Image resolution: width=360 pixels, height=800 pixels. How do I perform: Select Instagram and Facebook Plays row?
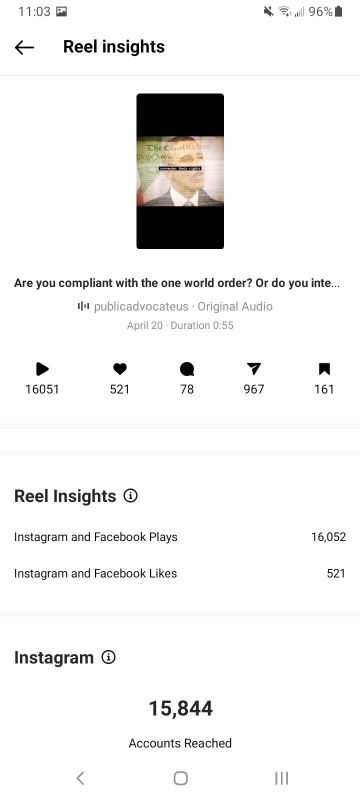pos(180,537)
